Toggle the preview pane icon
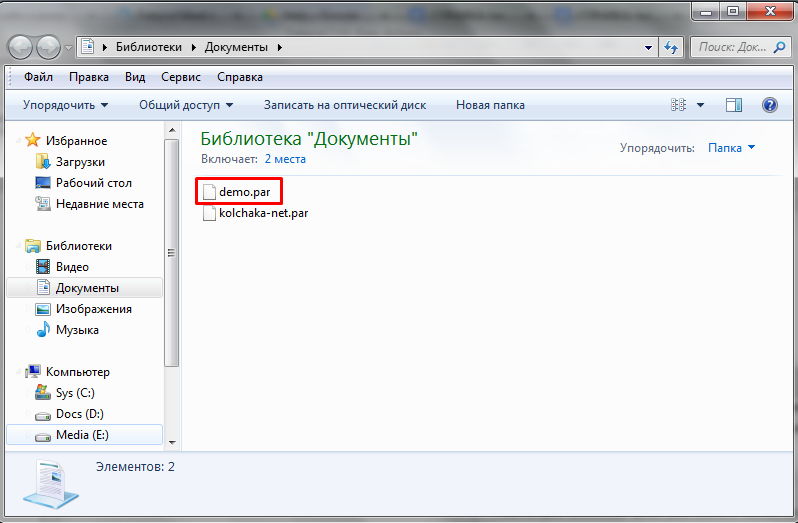 pyautogui.click(x=733, y=105)
